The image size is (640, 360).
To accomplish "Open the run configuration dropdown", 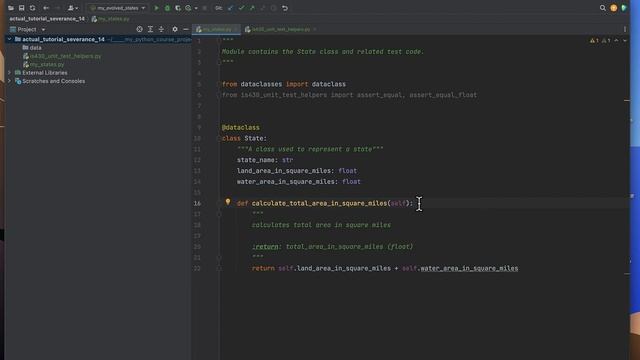I will 118,8.
